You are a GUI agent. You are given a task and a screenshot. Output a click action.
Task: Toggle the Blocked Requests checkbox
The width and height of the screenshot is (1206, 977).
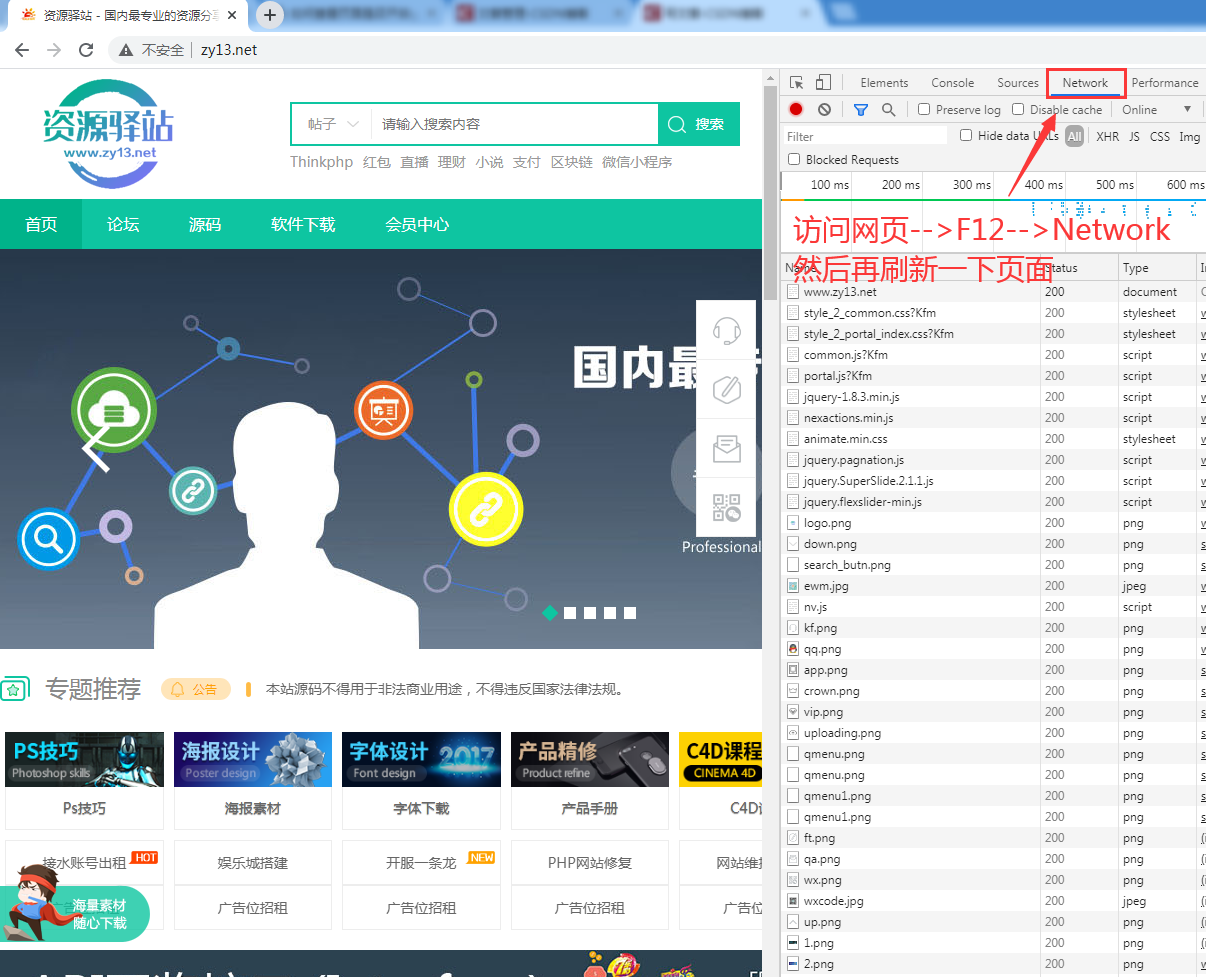point(794,159)
